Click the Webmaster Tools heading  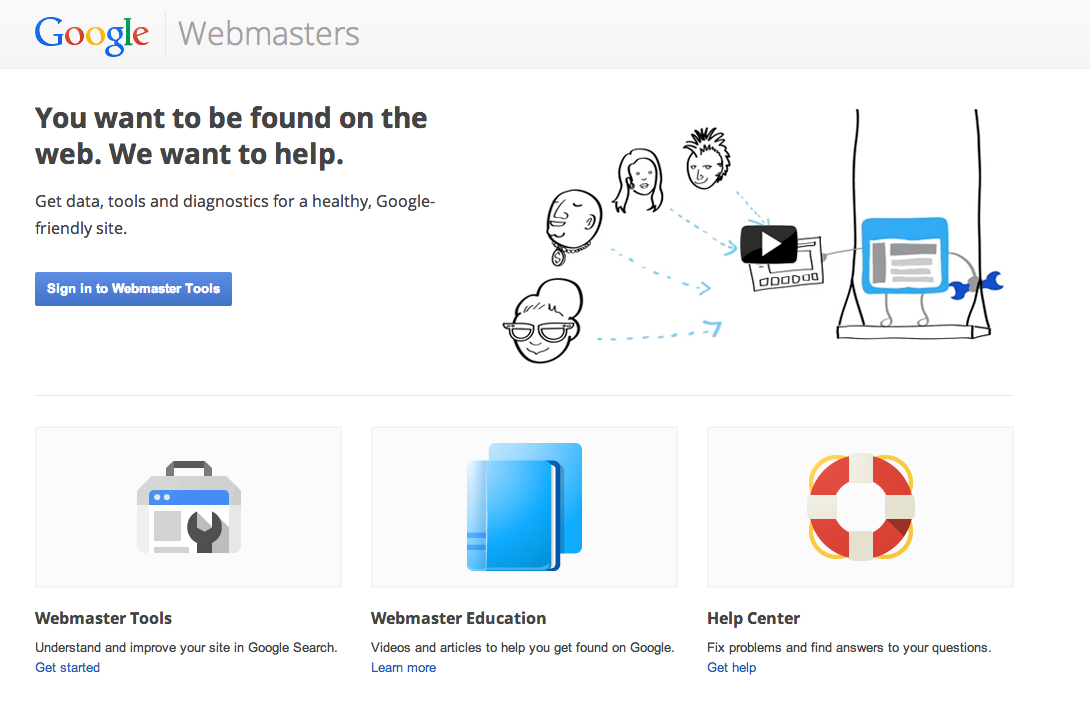coord(104,618)
